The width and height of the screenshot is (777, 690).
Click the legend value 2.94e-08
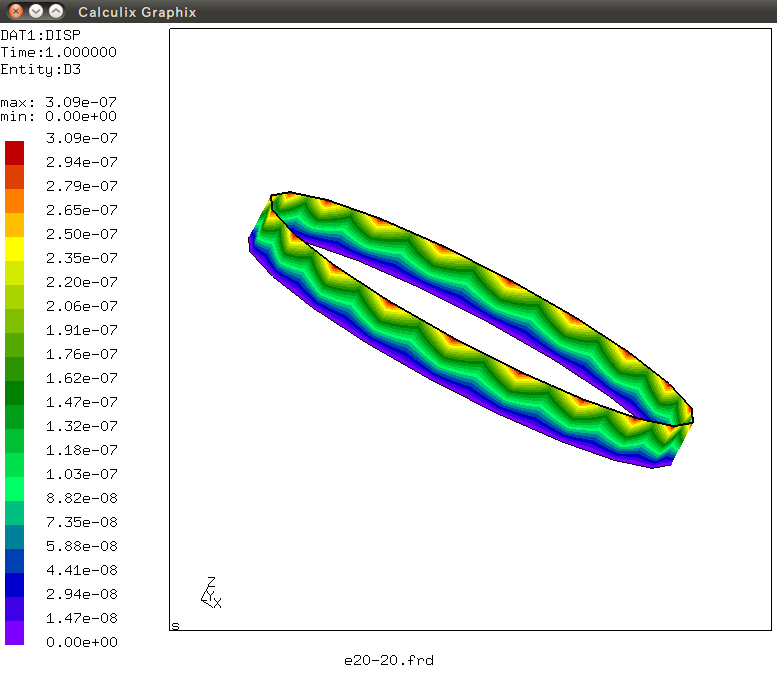(82, 594)
